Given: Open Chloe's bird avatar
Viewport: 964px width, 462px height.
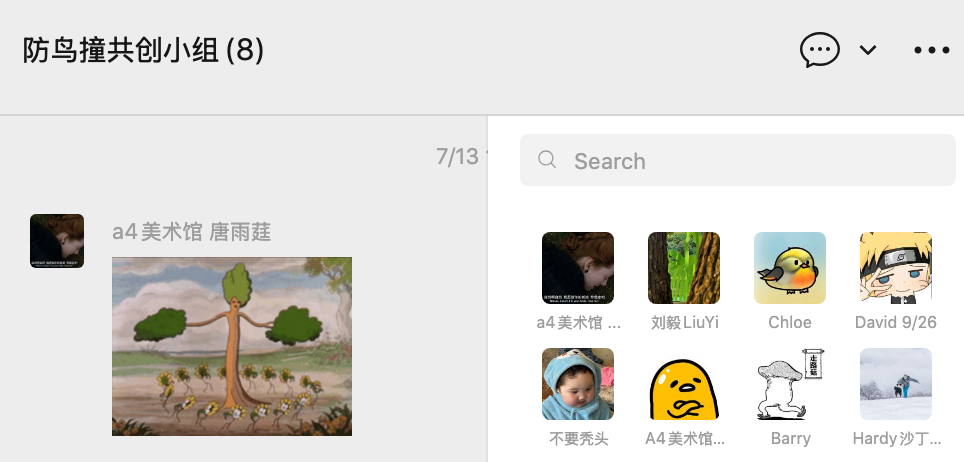Looking at the screenshot, I should coord(790,268).
